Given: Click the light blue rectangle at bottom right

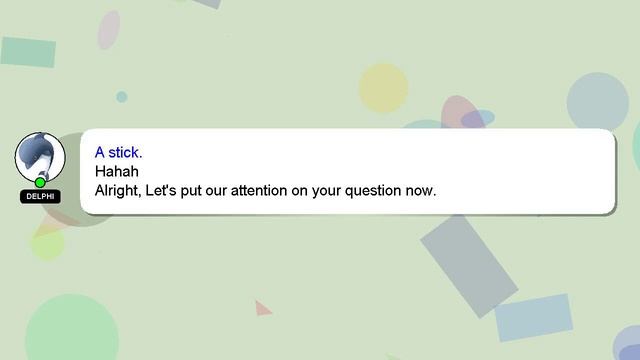Looking at the screenshot, I should [x=534, y=318].
